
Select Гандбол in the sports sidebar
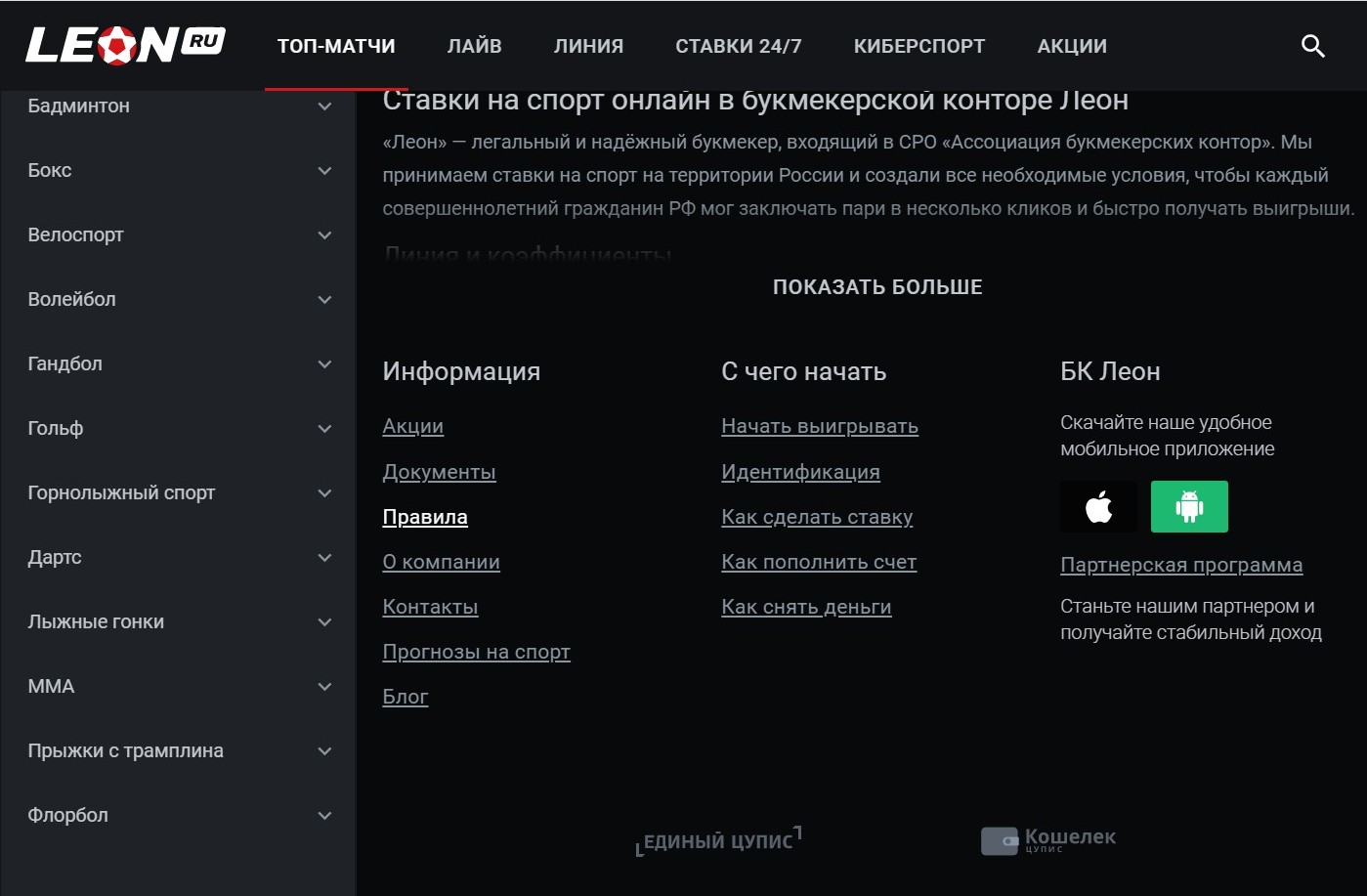pos(65,363)
